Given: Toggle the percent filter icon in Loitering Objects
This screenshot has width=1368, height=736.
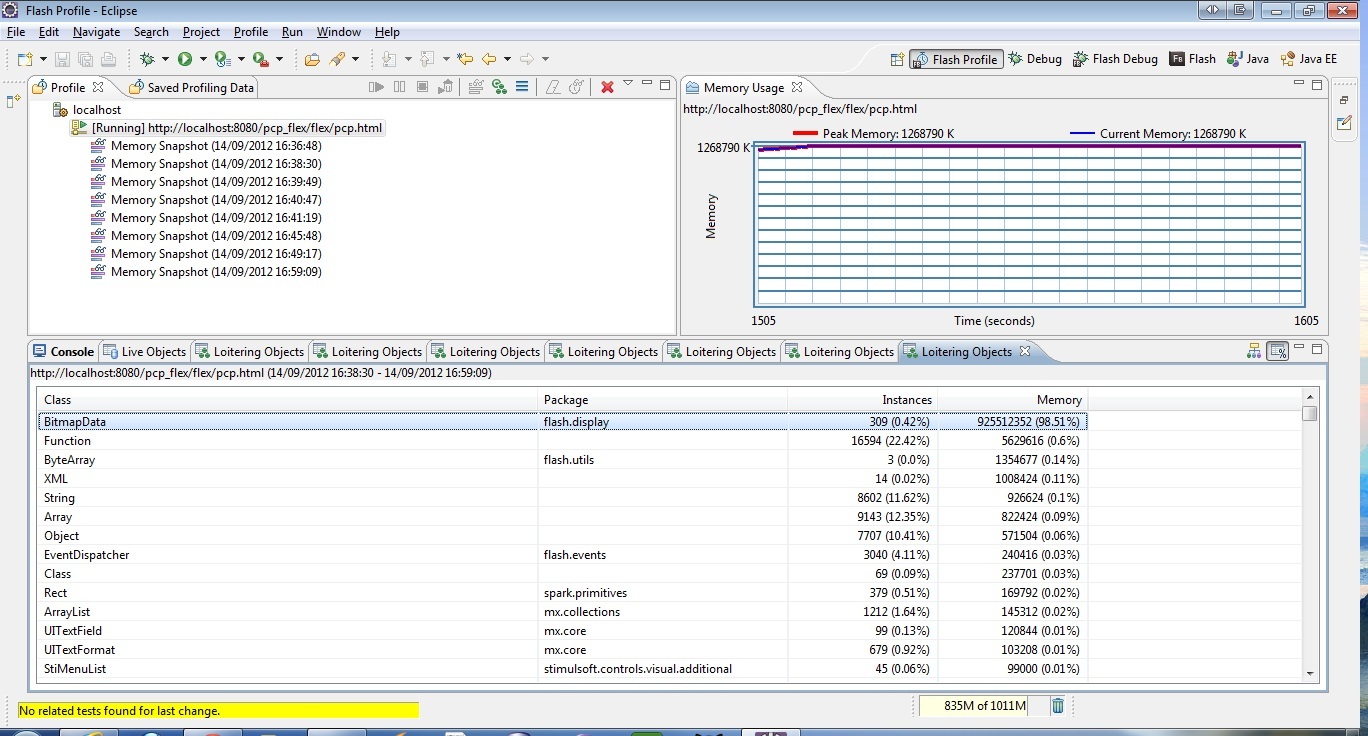Looking at the screenshot, I should click(x=1277, y=351).
